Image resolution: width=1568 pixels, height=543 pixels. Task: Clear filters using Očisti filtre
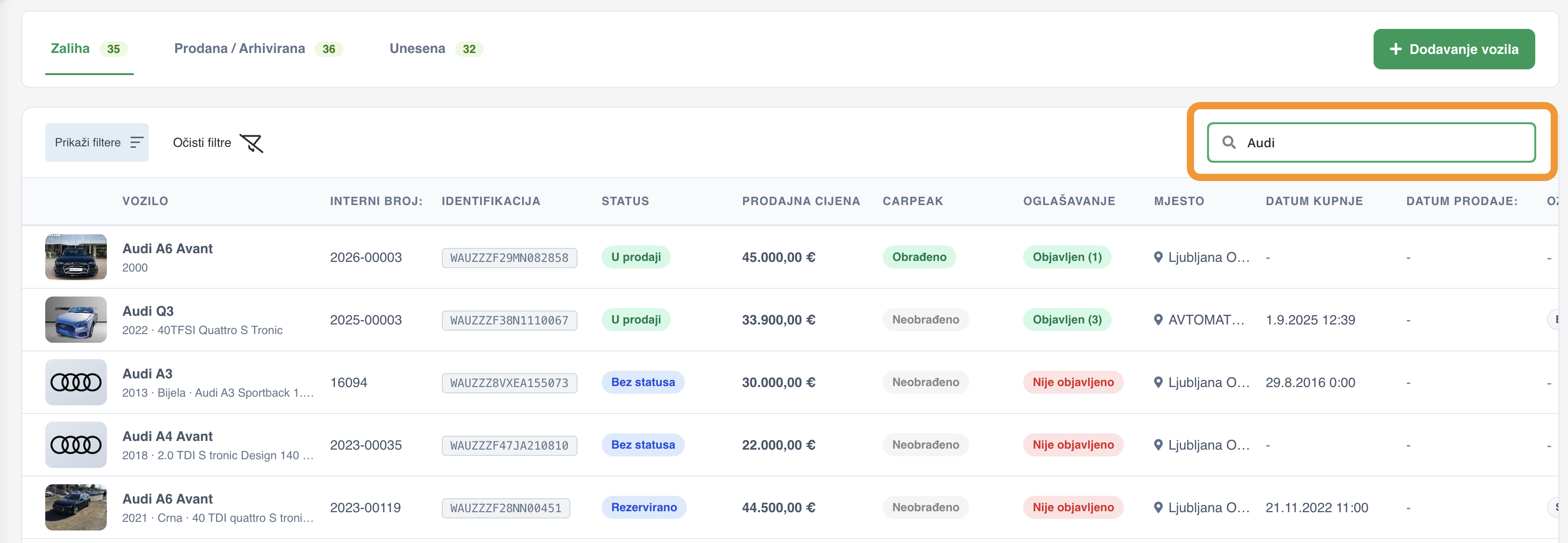coord(218,142)
